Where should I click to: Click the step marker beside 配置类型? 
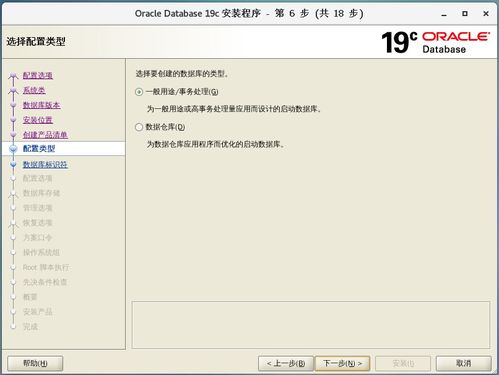pos(13,149)
